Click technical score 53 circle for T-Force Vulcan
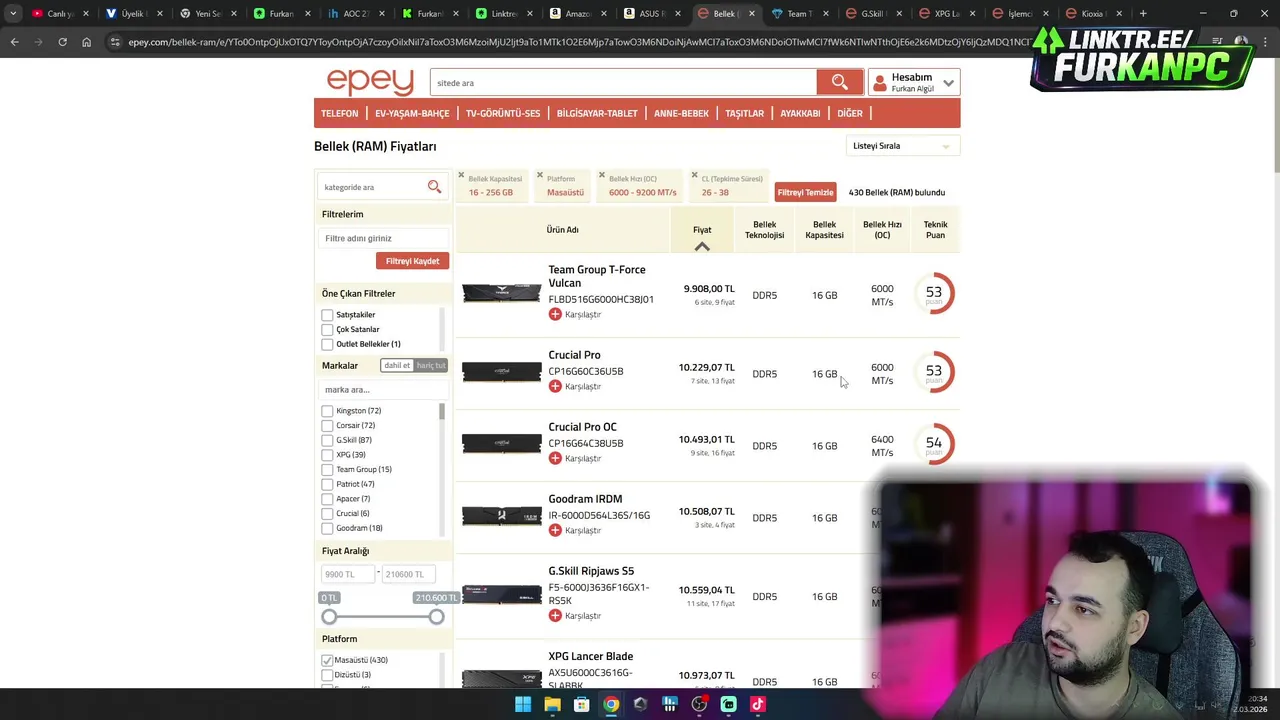The image size is (1280, 720). point(934,293)
